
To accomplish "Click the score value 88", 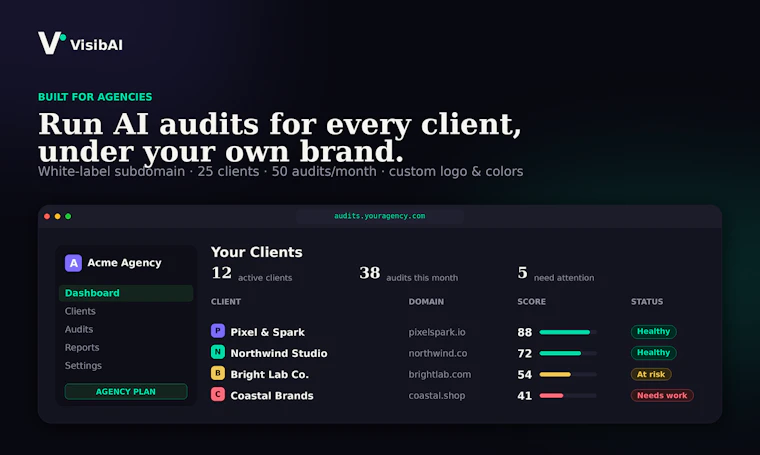I will [x=524, y=332].
